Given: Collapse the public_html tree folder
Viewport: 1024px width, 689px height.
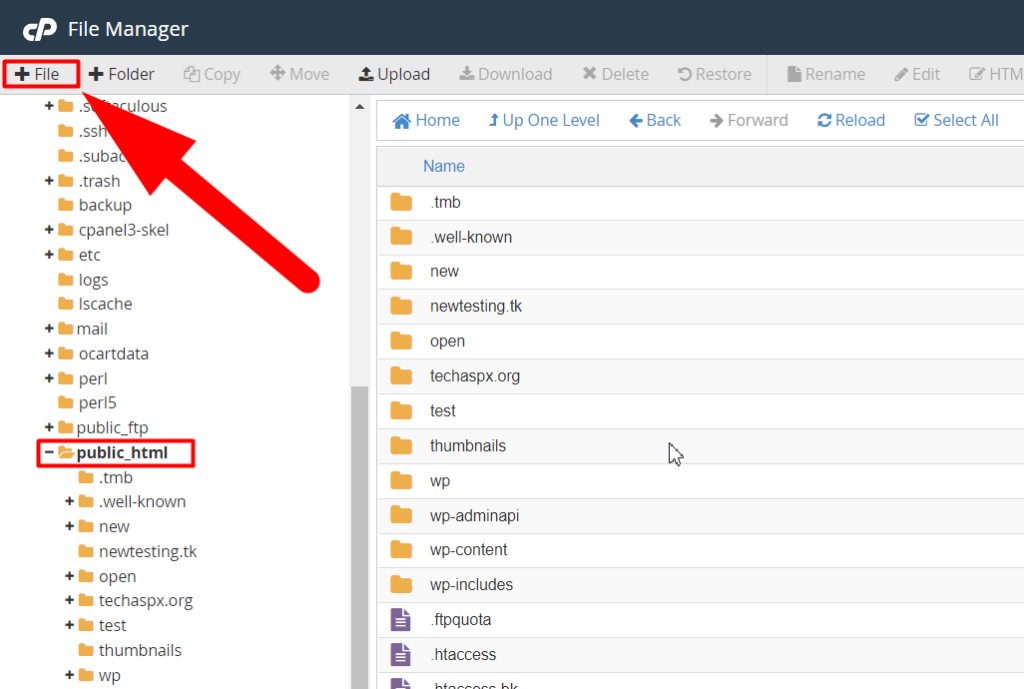Looking at the screenshot, I should (49, 452).
